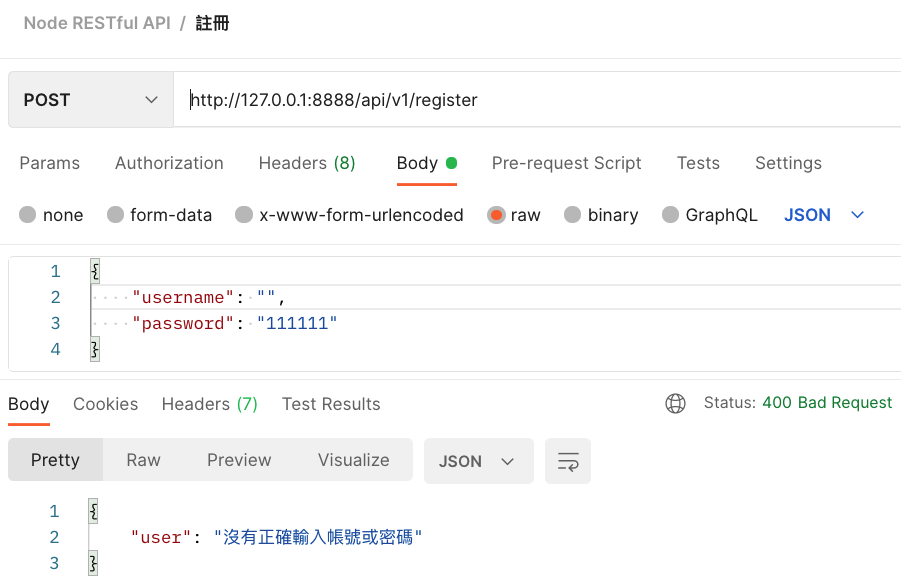Open the request Headers (8) tab
Screen dimensions: 901x583
coord(307,163)
